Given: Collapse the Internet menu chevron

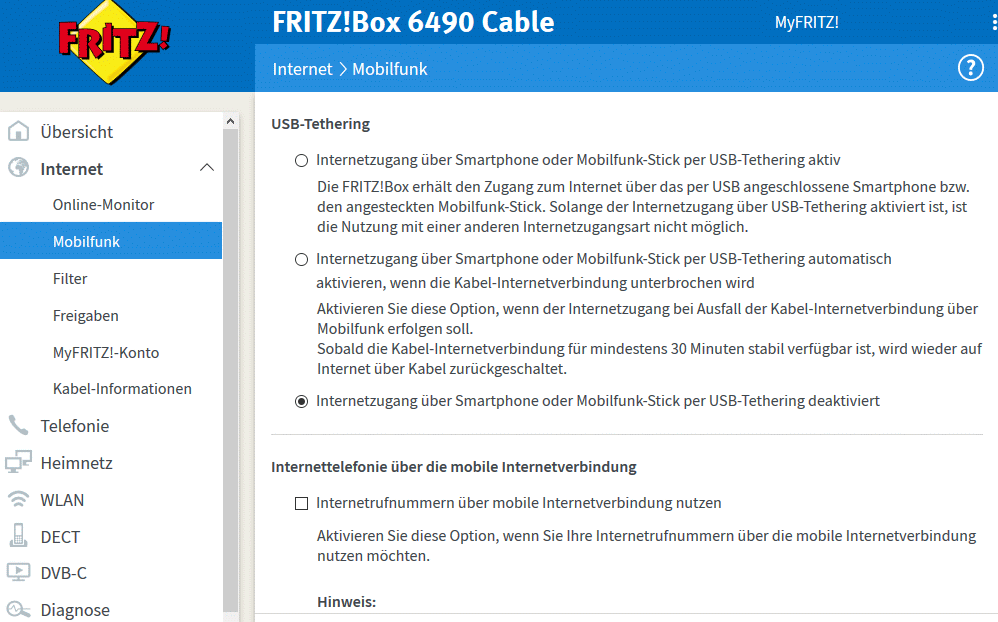Looking at the screenshot, I should point(207,168).
